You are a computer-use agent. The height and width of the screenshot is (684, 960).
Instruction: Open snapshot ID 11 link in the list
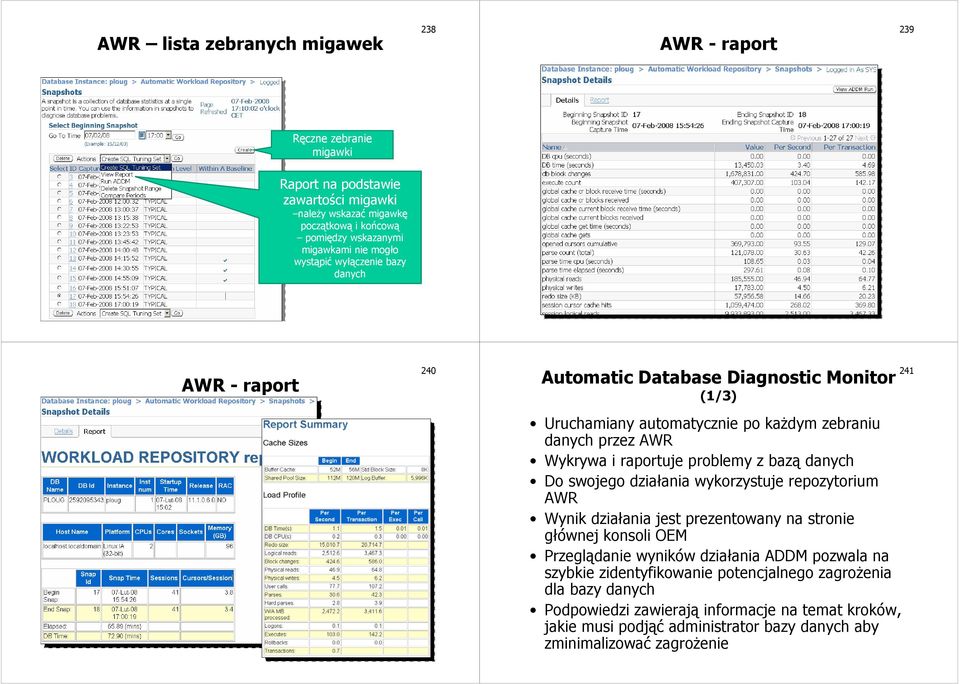click(73, 242)
